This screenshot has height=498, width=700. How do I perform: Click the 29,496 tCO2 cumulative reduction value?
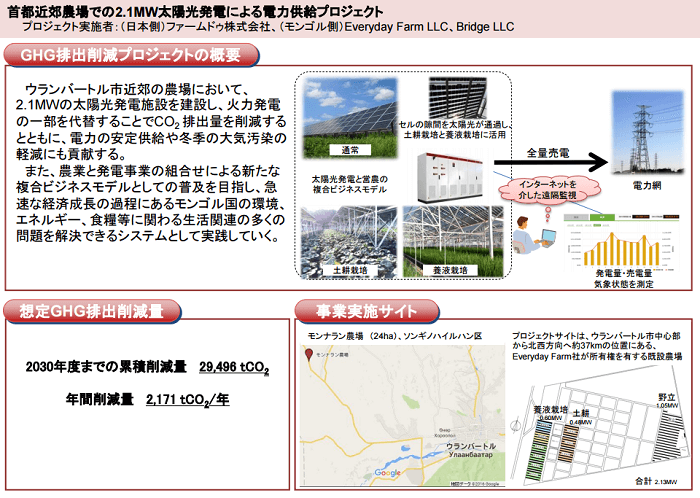(x=234, y=367)
